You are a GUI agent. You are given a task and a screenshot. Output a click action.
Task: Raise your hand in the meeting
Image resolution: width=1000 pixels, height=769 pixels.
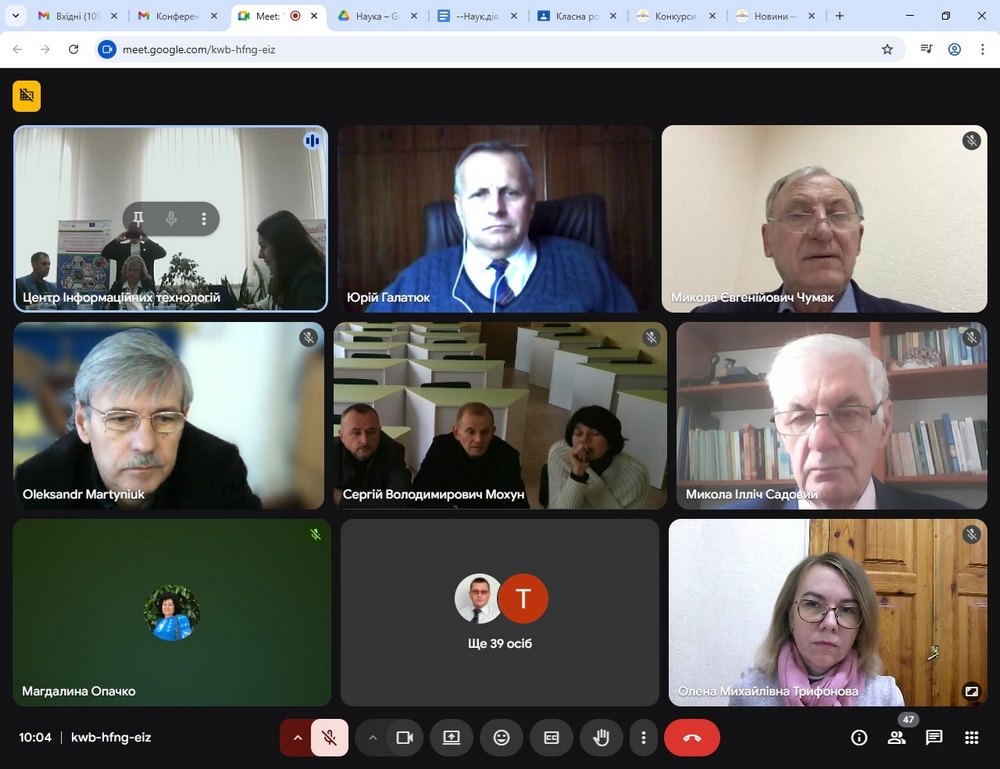click(601, 738)
